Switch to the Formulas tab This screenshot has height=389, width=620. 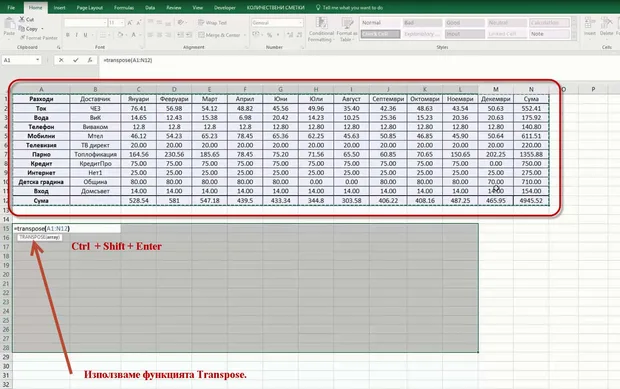pos(124,8)
